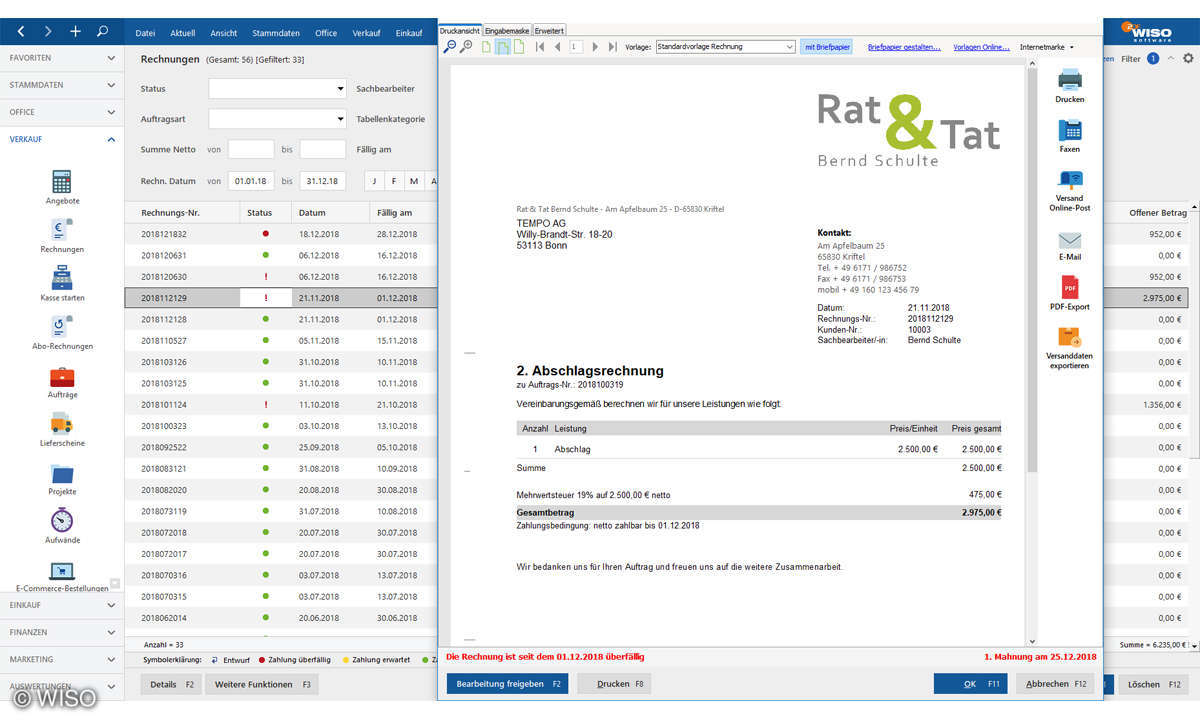
Task: Expand the Stammdaten sidebar section
Action: click(62, 85)
